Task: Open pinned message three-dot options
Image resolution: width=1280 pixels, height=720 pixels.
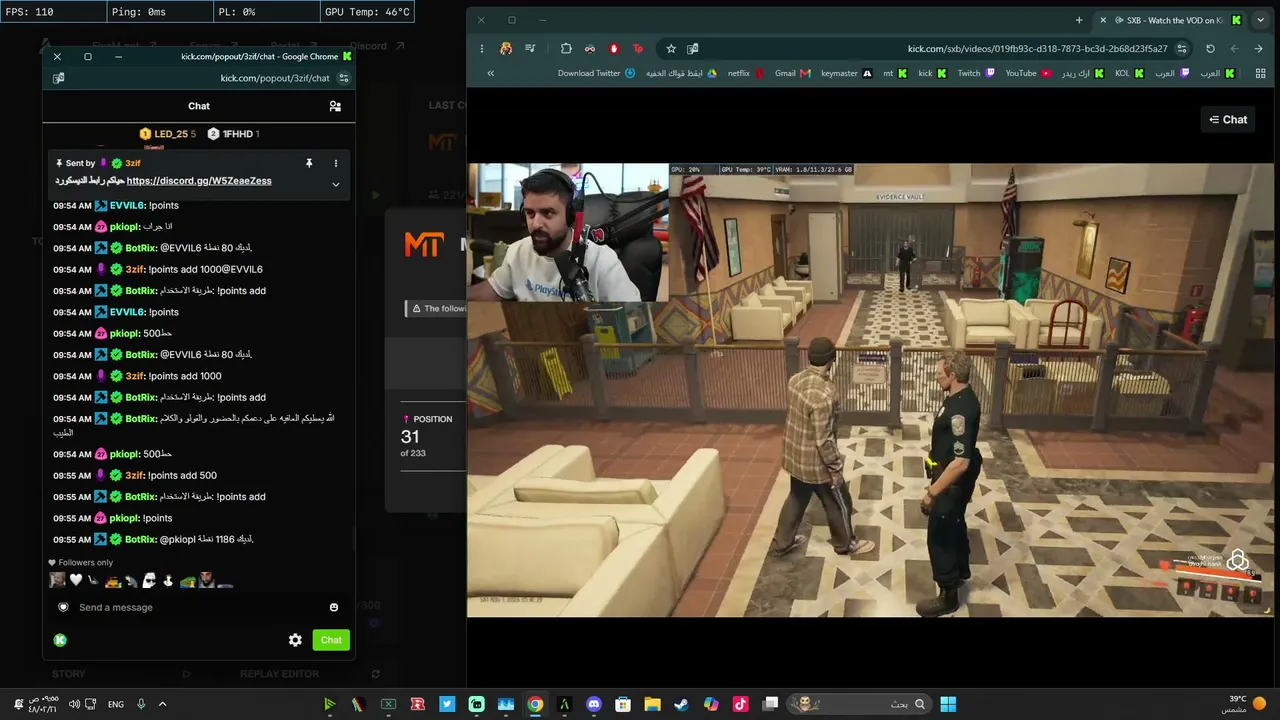Action: click(336, 163)
